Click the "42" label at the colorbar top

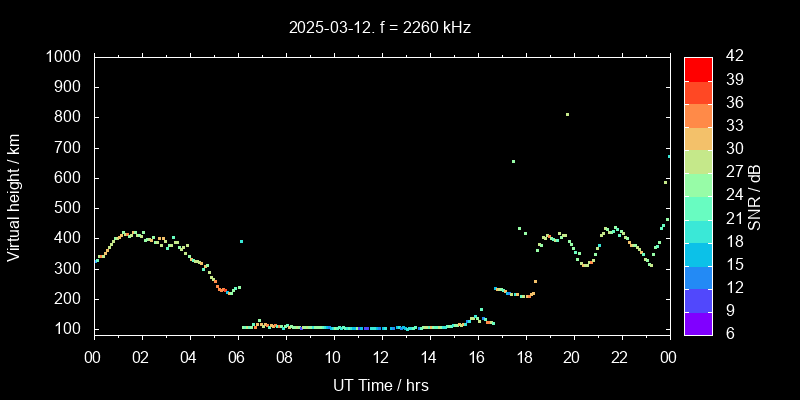point(732,57)
